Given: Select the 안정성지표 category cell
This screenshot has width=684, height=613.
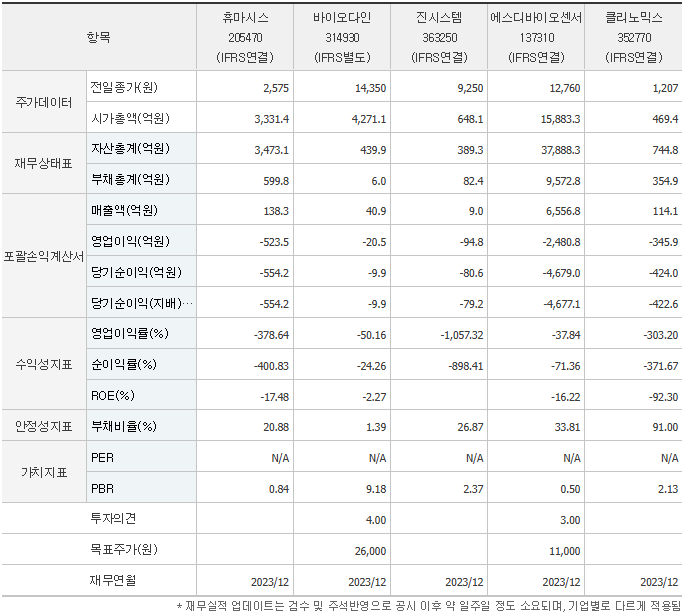Looking at the screenshot, I should click(44, 426).
